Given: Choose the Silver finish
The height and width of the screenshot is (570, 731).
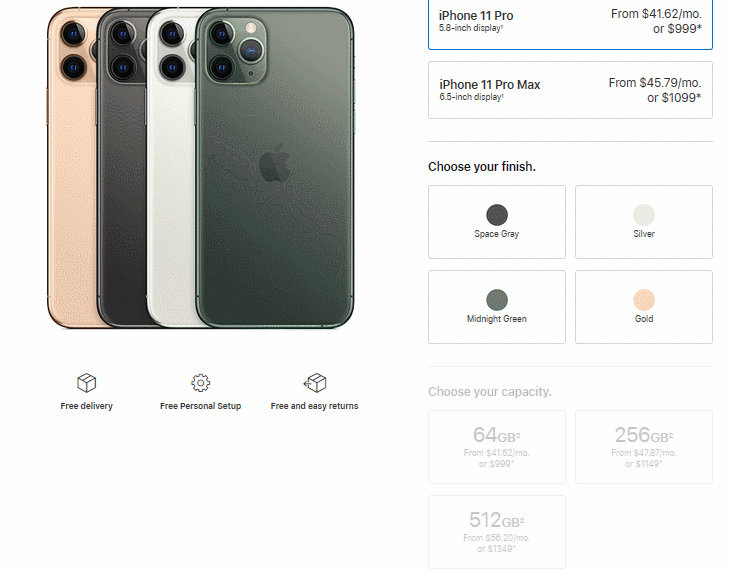Looking at the screenshot, I should point(644,222).
